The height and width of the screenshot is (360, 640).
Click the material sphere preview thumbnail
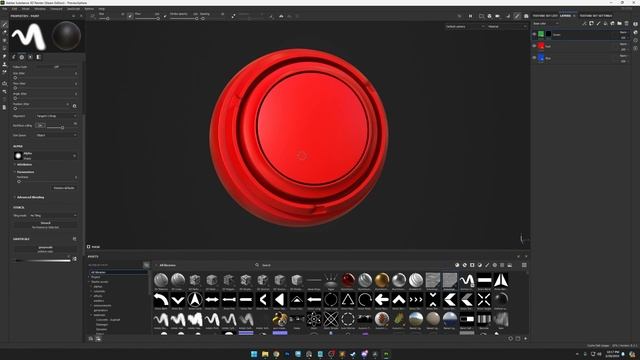click(66, 36)
